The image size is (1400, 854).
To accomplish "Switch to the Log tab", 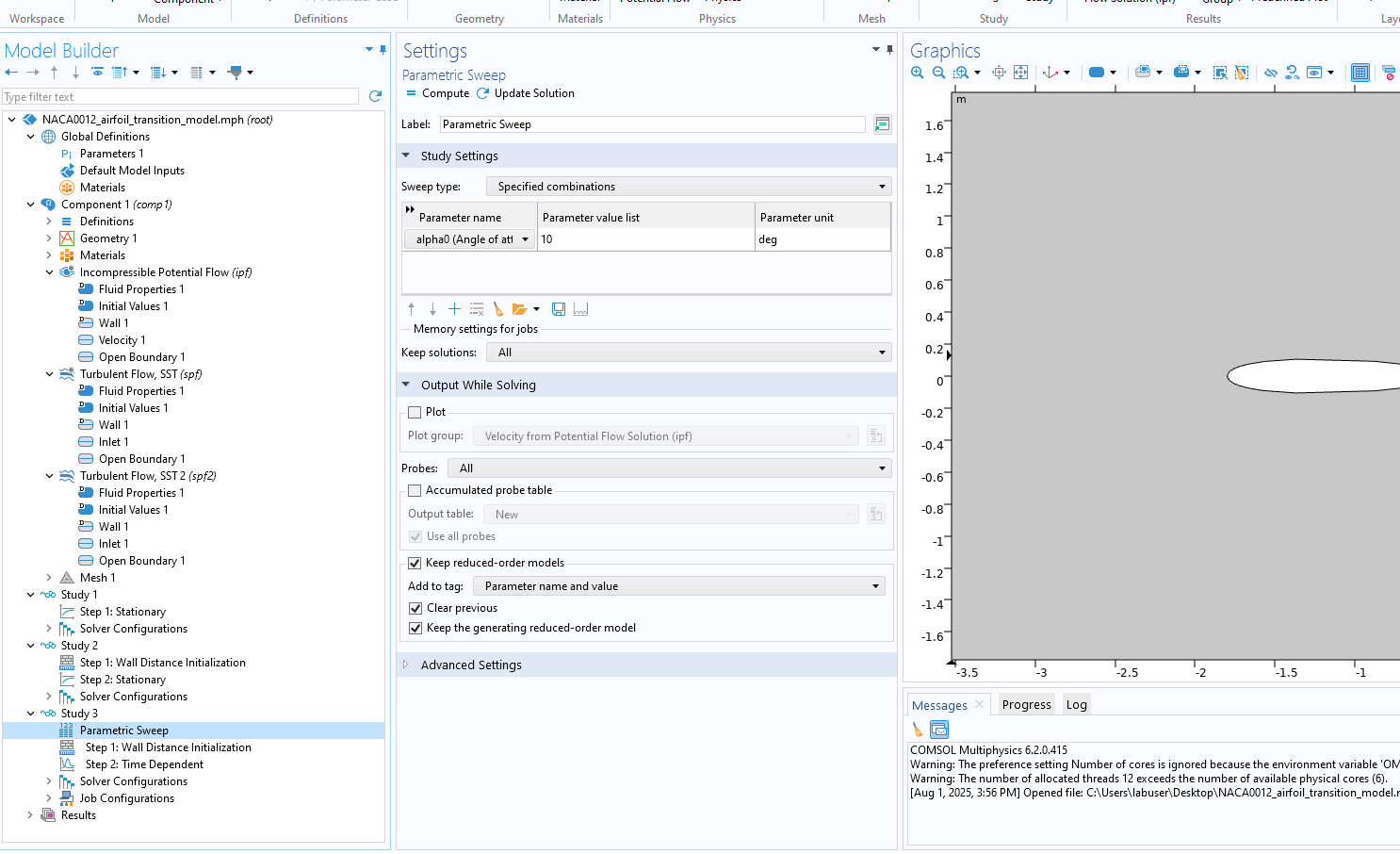I will (1076, 705).
